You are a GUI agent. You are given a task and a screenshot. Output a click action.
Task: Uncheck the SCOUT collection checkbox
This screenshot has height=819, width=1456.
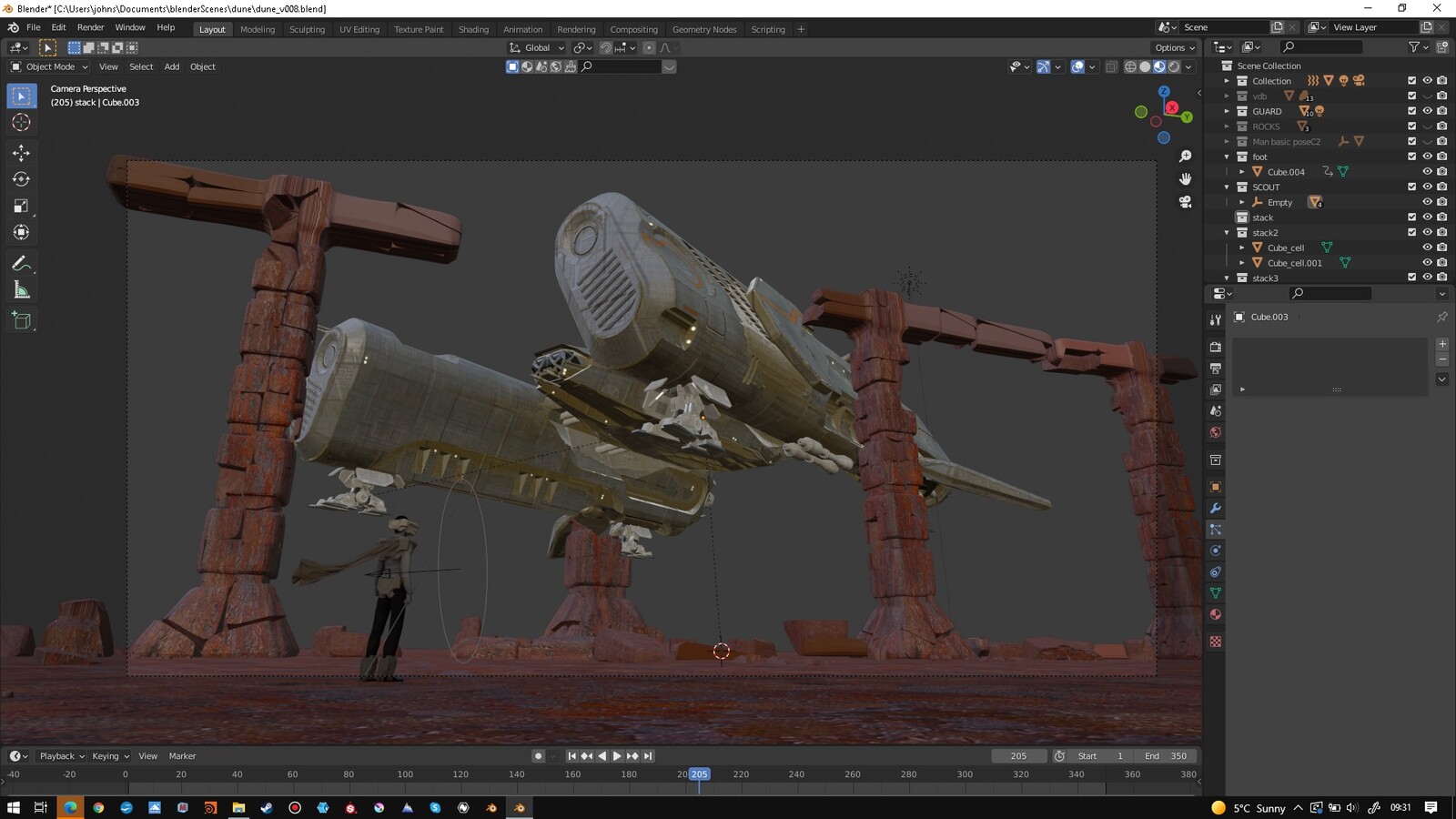point(1411,187)
